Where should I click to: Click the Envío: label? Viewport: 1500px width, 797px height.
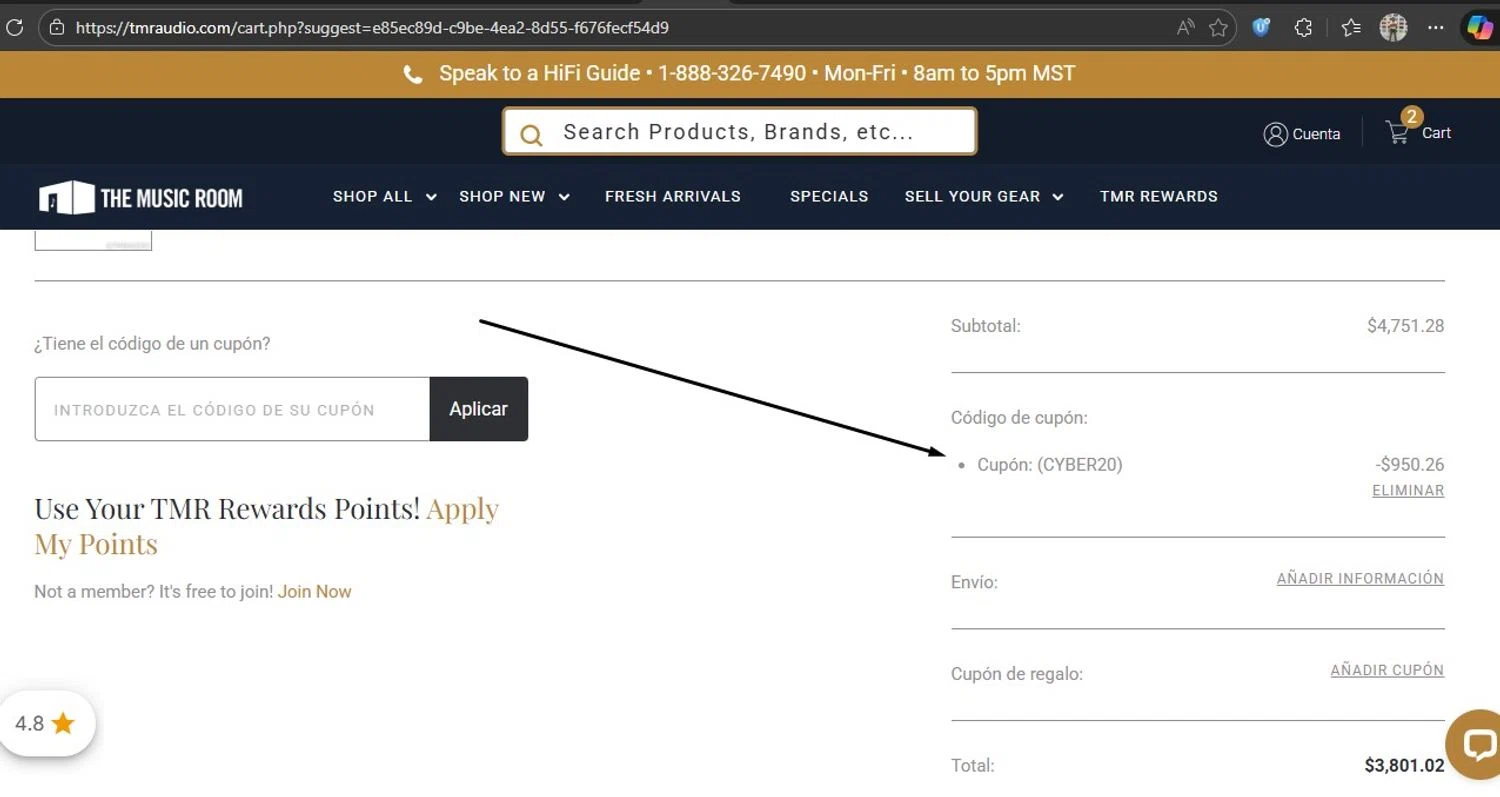point(974,582)
